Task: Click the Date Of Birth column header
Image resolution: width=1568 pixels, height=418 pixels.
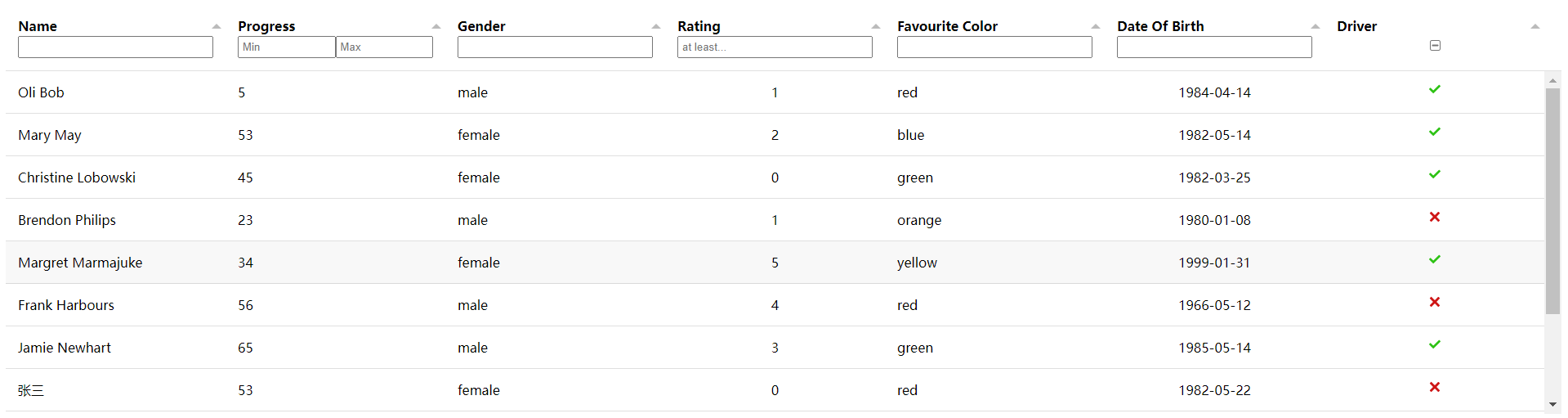Action: pyautogui.click(x=1160, y=26)
